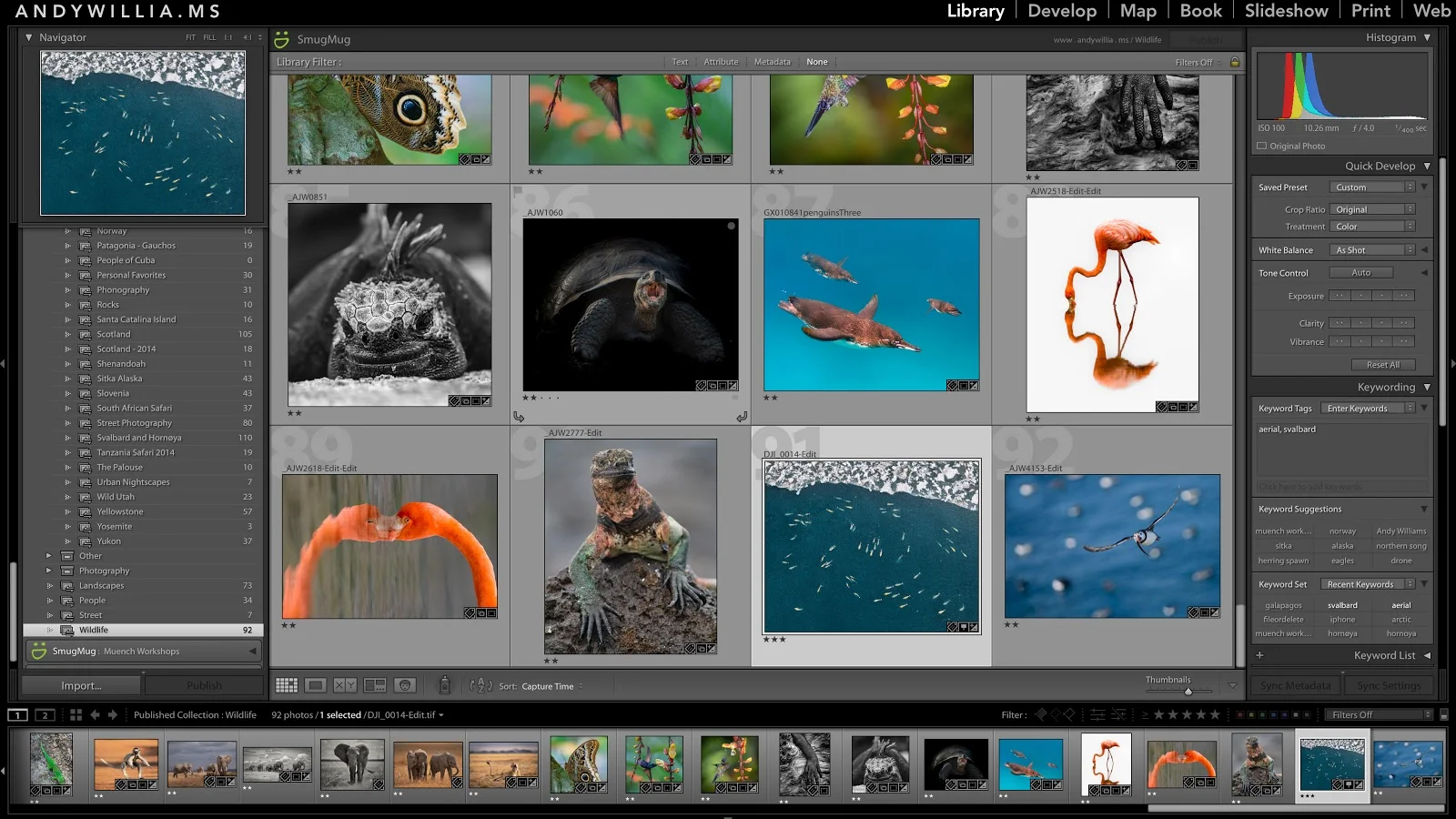1456x819 pixels.
Task: Select the Wildlife collection
Action: click(x=144, y=630)
